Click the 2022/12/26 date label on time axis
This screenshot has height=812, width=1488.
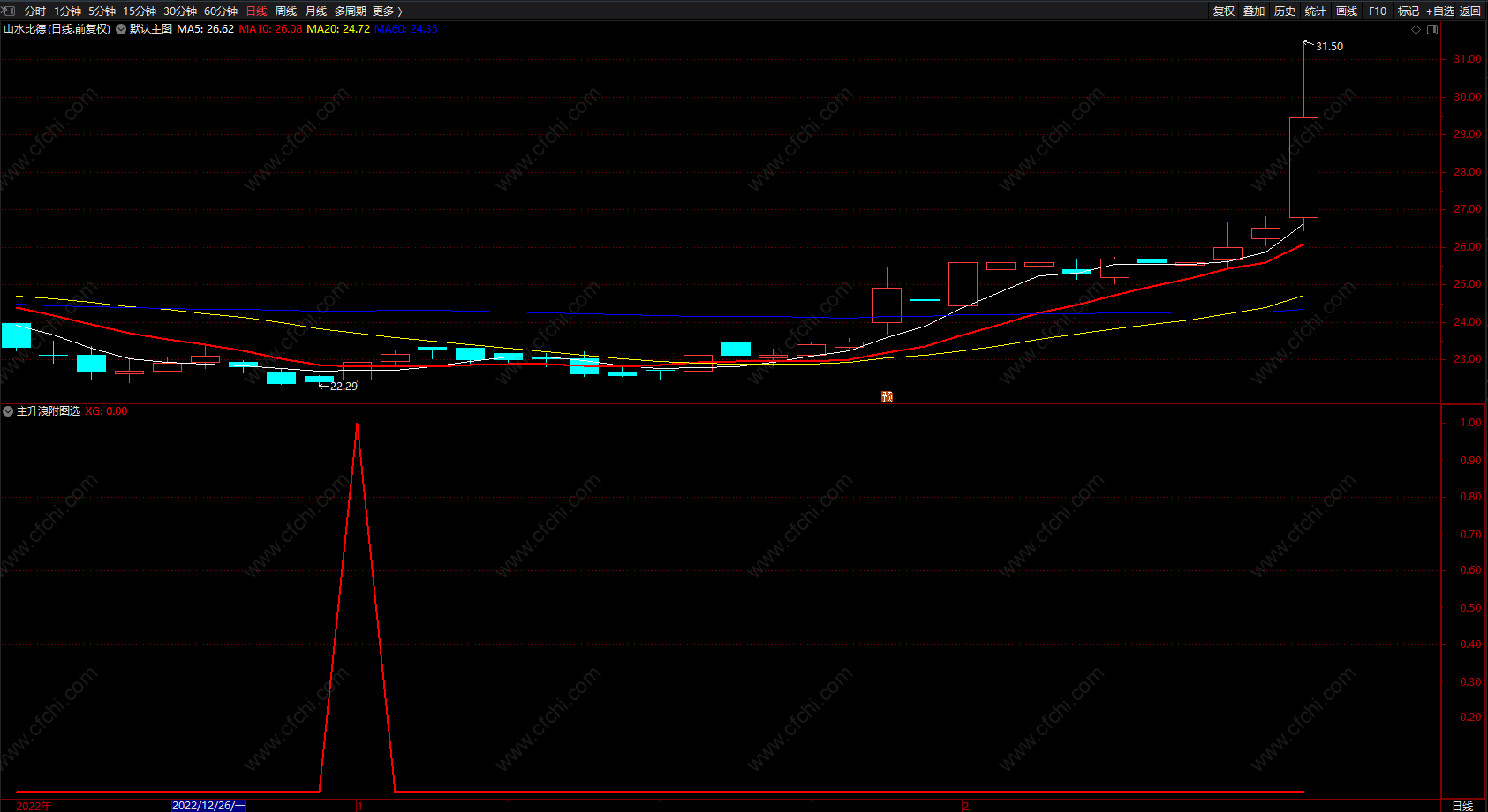[x=208, y=805]
